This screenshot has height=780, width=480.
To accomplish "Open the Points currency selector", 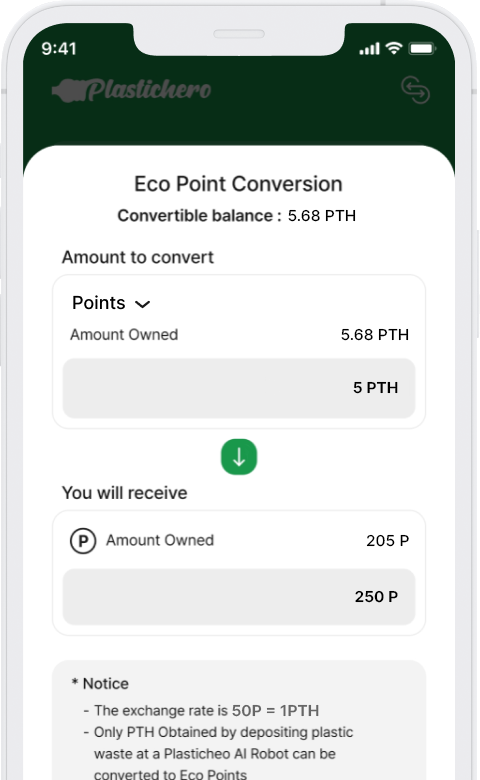I will [111, 303].
